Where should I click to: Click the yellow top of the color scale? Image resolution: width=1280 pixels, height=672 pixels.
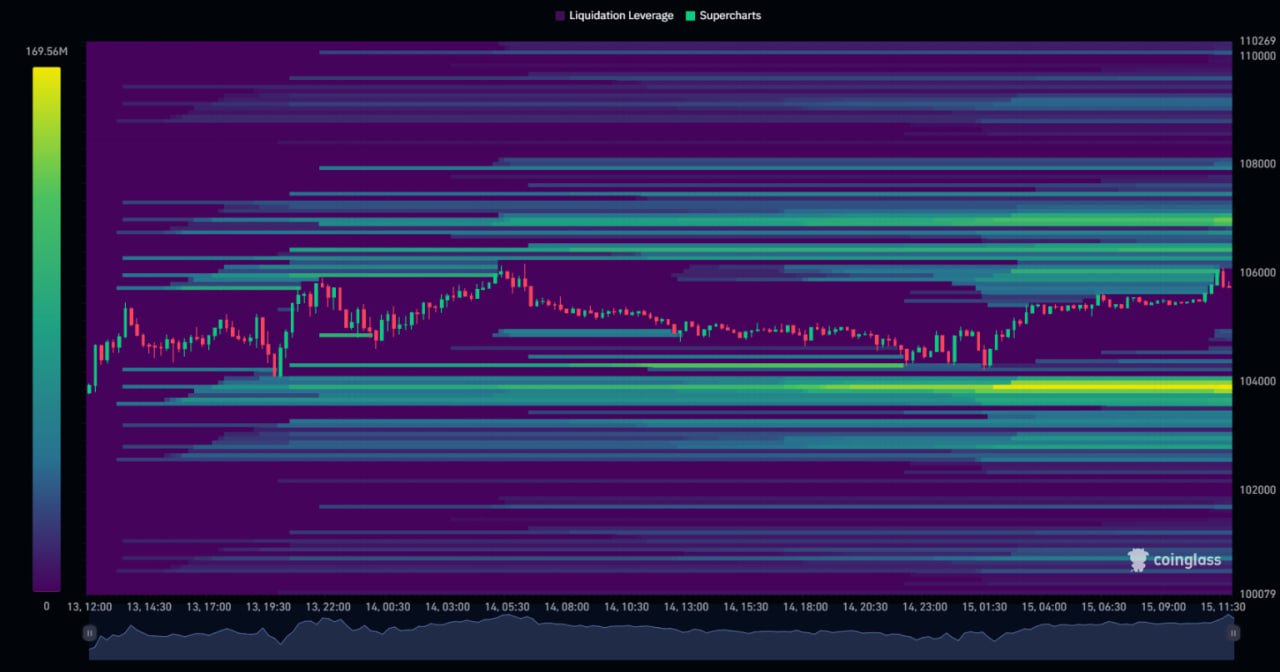coord(46,75)
